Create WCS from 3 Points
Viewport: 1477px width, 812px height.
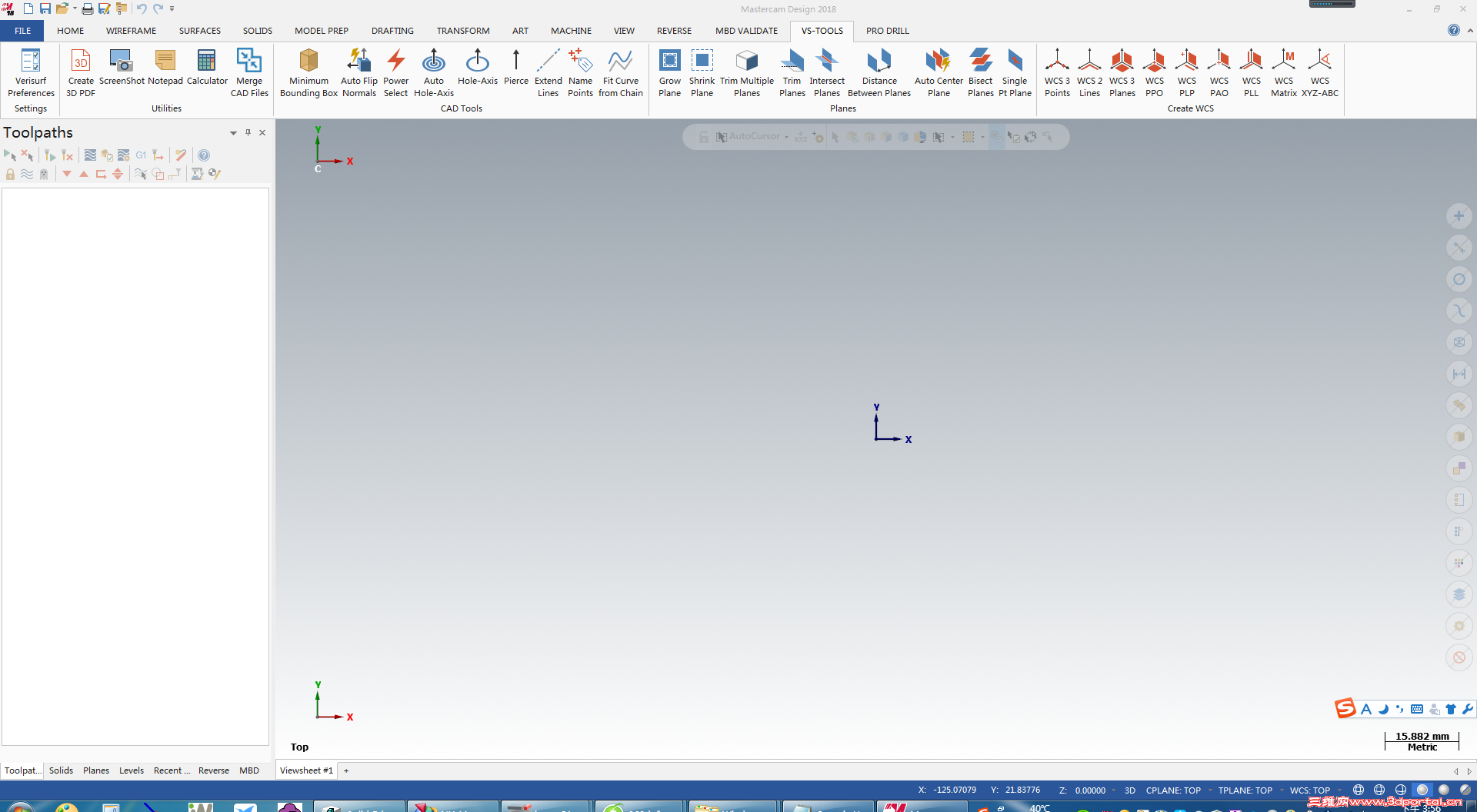[x=1057, y=72]
